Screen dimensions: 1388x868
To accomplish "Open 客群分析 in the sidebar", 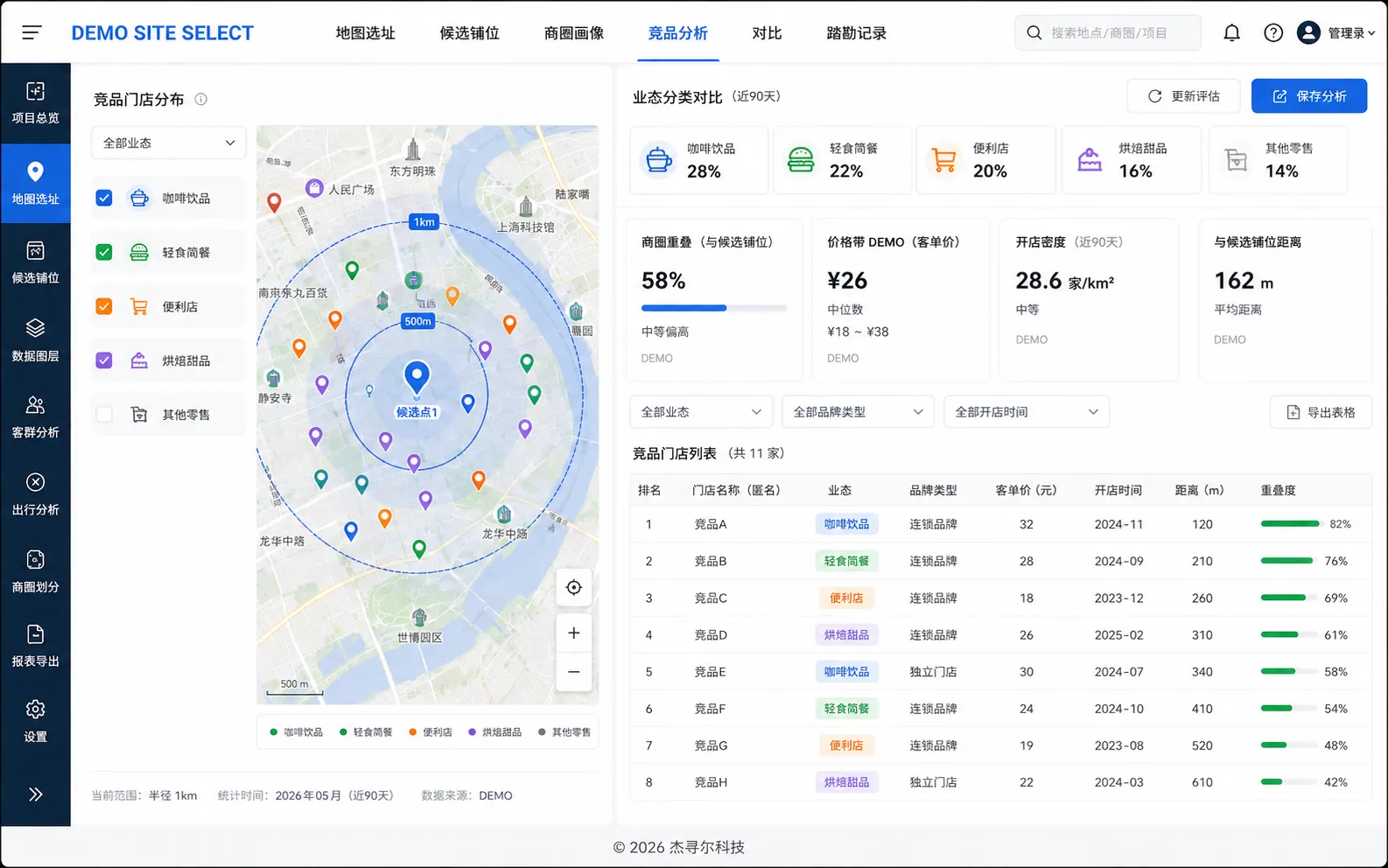I will 35,416.
